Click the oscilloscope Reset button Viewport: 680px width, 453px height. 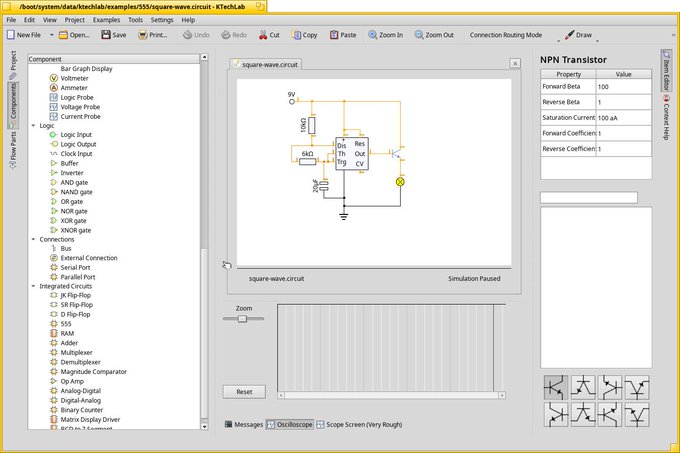244,392
